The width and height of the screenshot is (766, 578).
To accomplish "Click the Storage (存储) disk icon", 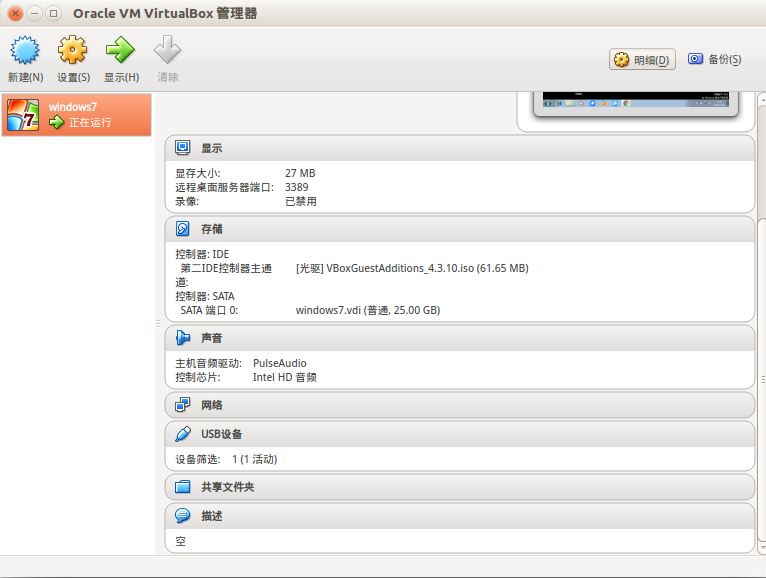I will [x=183, y=229].
